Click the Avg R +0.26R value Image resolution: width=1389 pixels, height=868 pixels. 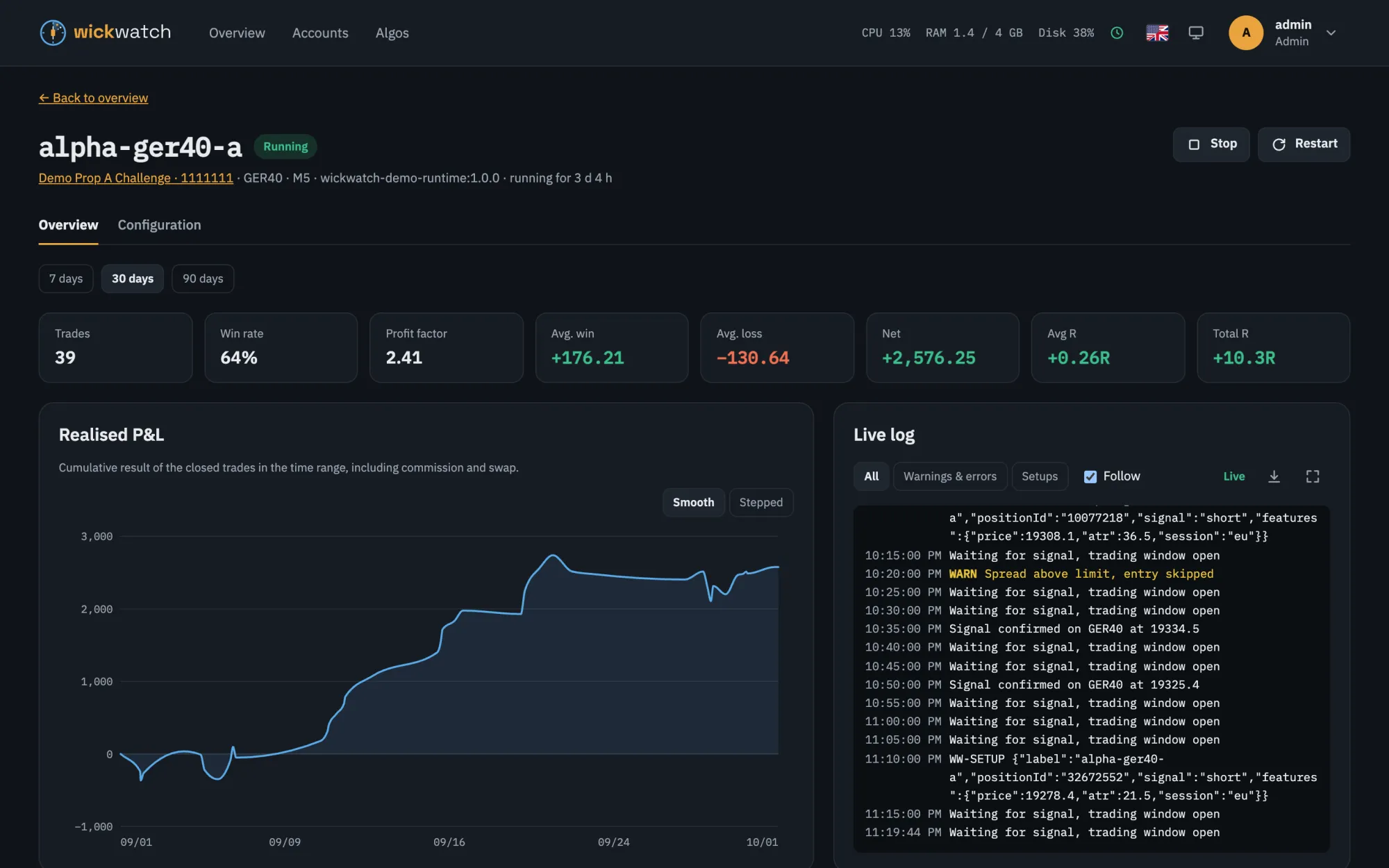coord(1079,358)
